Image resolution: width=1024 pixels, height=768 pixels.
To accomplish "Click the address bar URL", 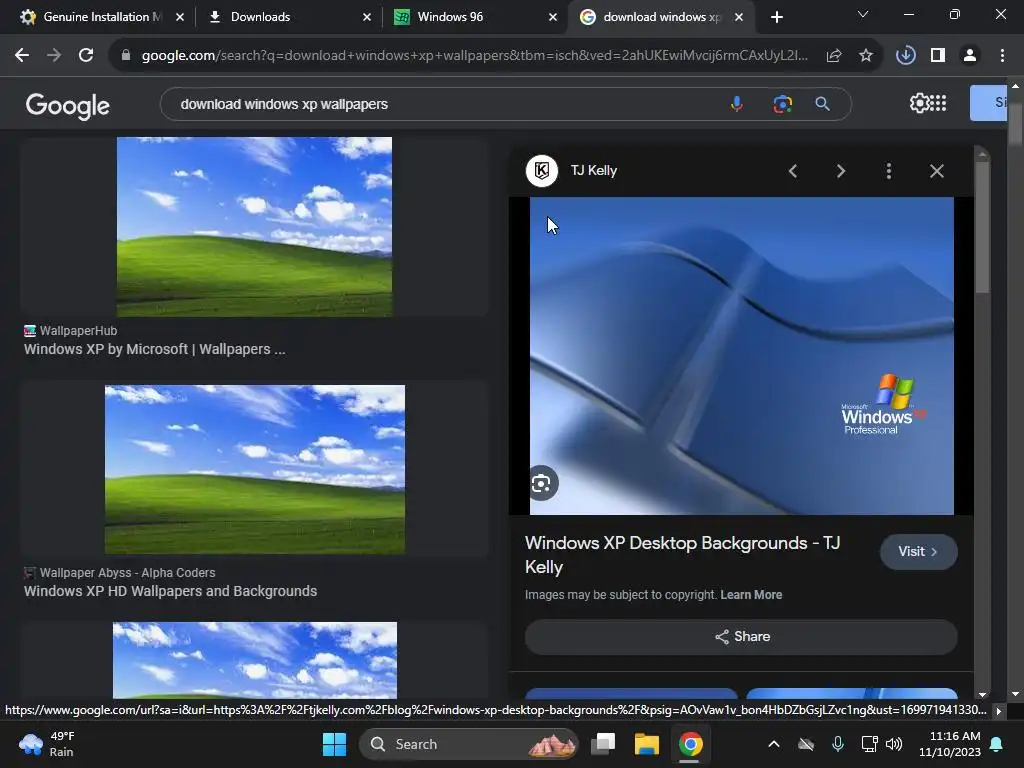I will click(474, 56).
